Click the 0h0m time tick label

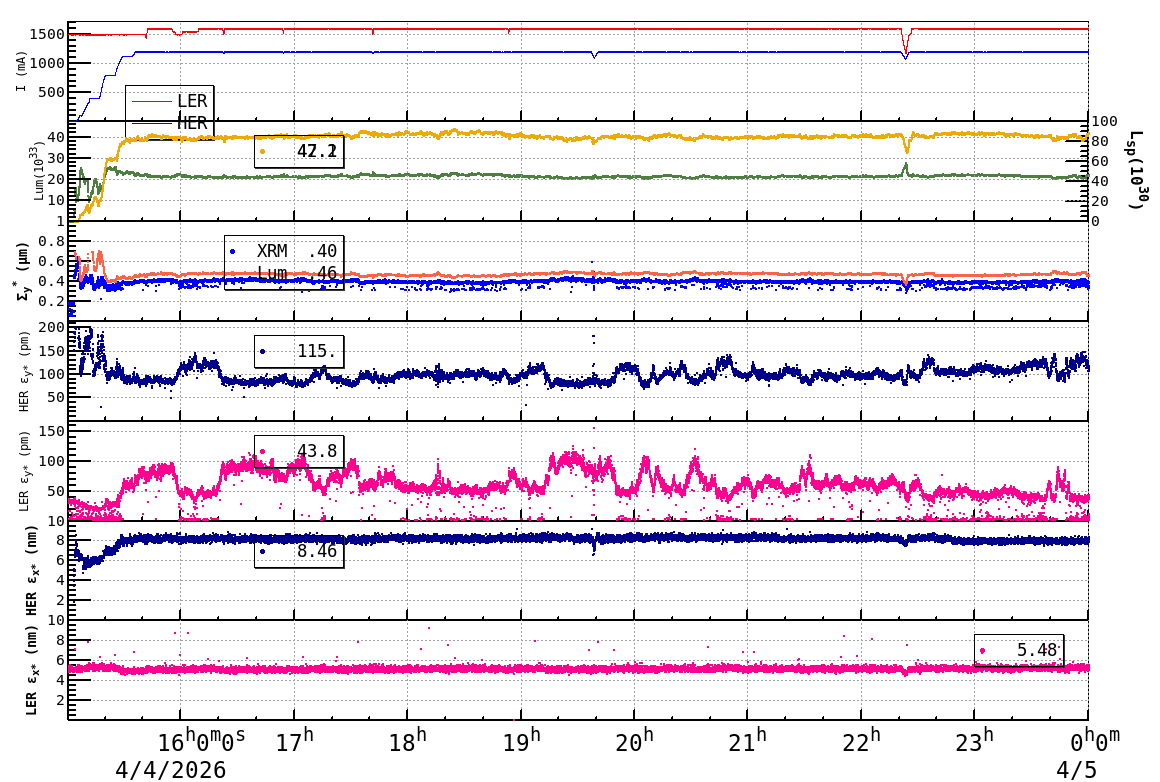pos(1096,740)
